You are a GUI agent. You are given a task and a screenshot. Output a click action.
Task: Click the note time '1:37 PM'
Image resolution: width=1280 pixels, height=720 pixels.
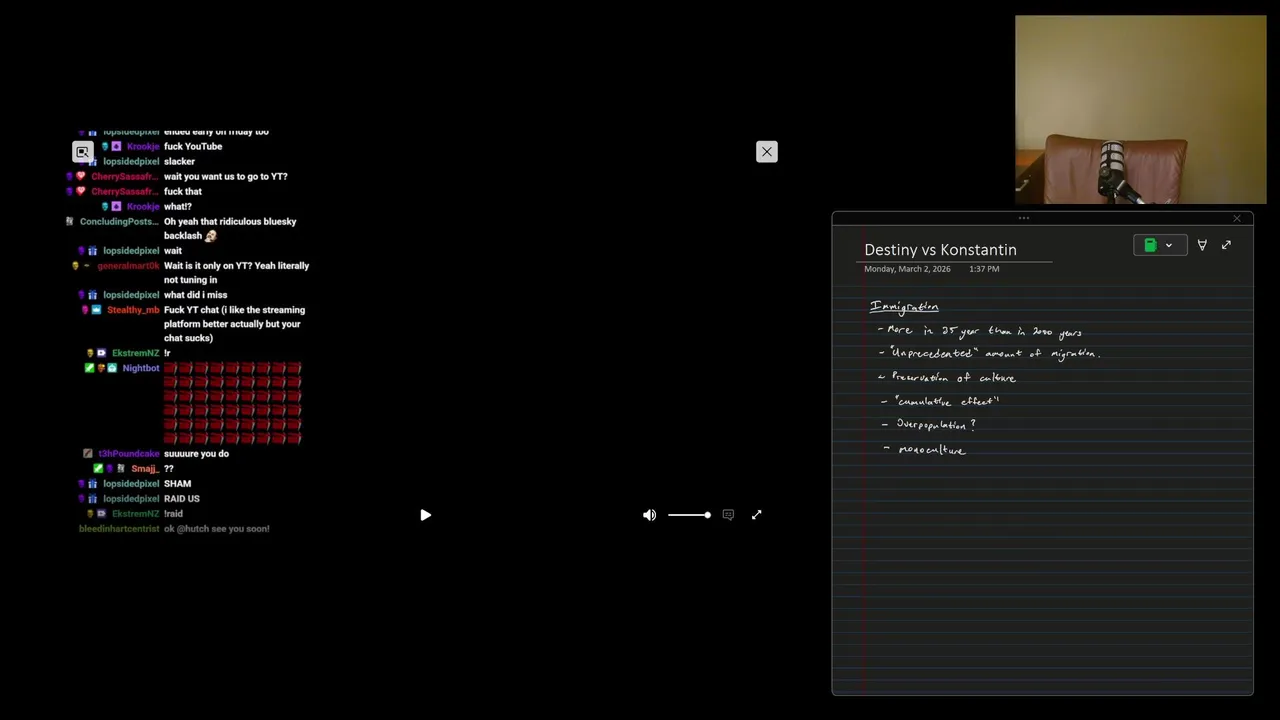984,269
